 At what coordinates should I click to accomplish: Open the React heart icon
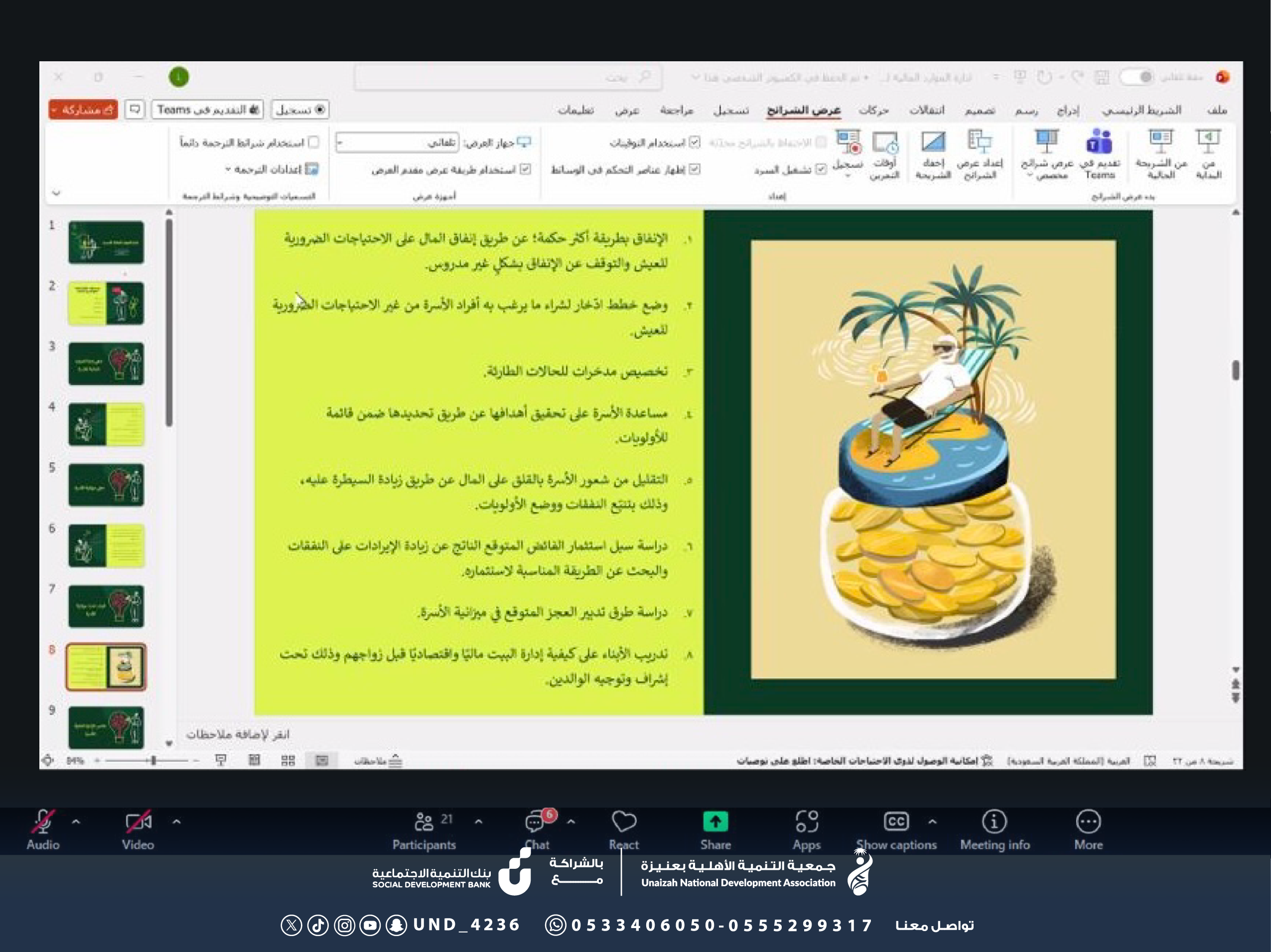coord(623,822)
